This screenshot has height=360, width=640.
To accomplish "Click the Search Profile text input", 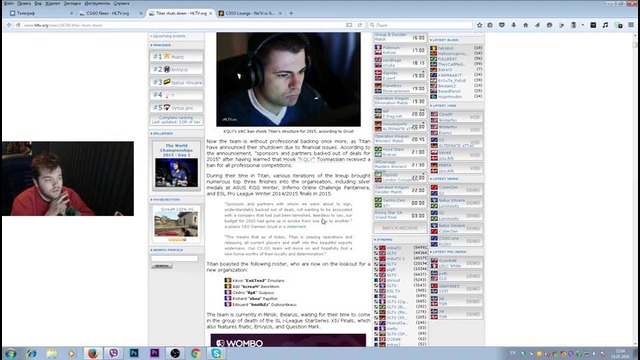I will [x=174, y=258].
